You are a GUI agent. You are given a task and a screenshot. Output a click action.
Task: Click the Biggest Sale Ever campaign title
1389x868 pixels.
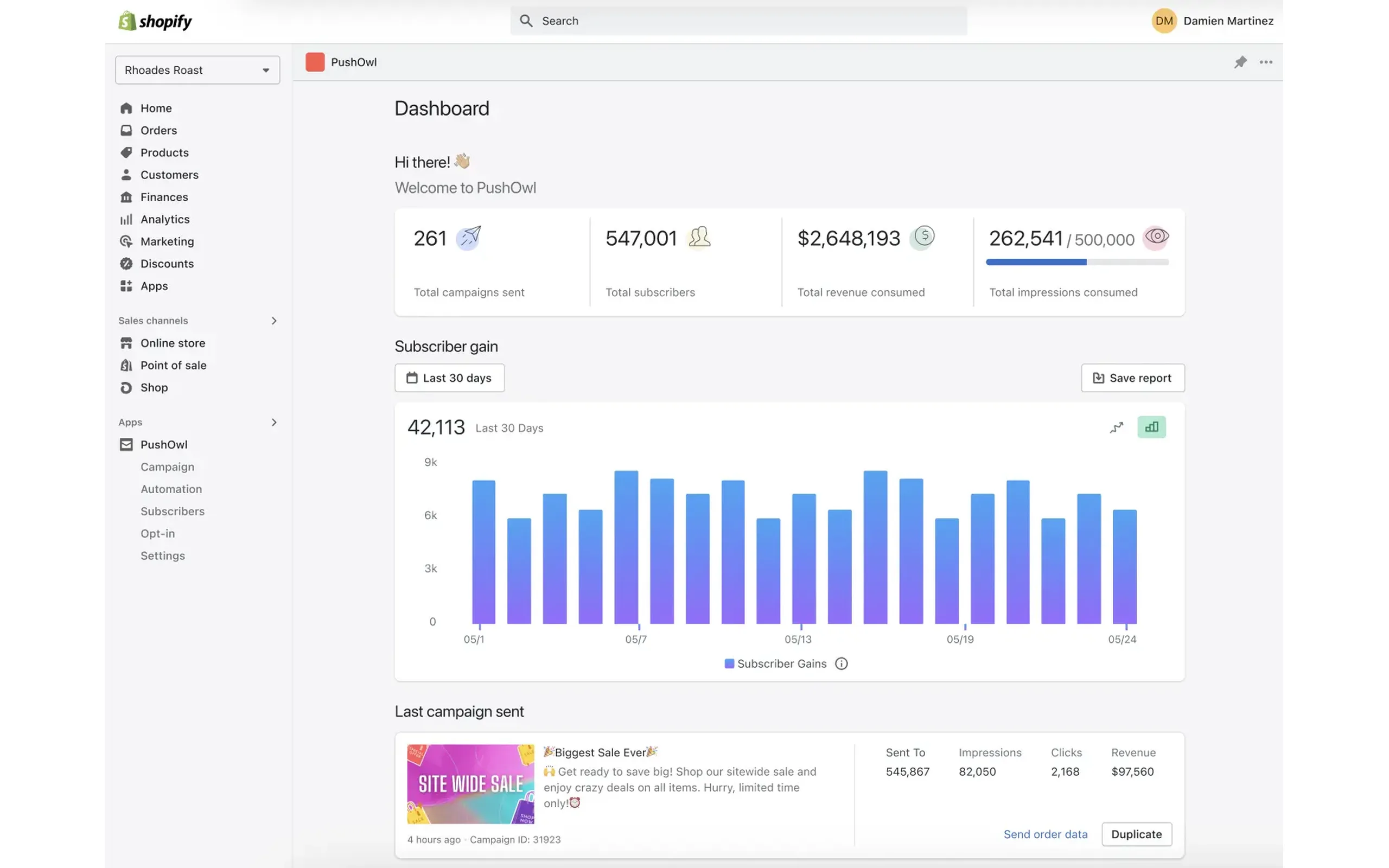click(601, 752)
